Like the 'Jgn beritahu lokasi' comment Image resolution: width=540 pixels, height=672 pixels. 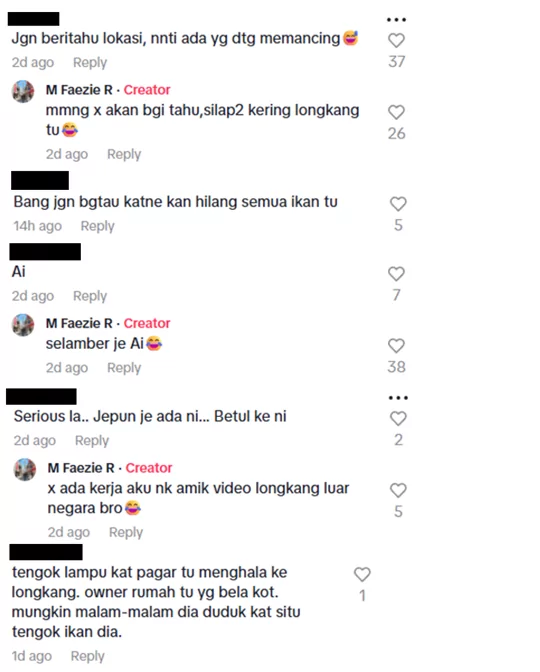click(x=396, y=40)
